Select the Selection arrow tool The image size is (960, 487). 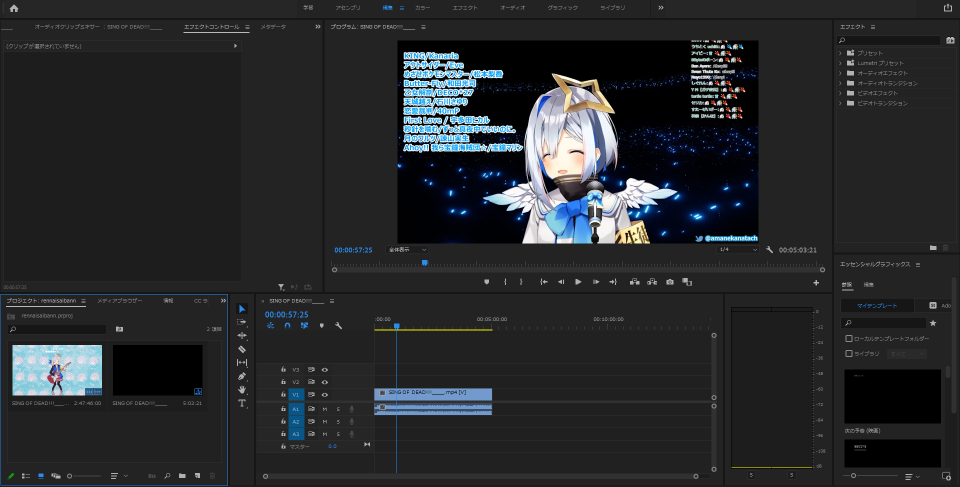(242, 309)
